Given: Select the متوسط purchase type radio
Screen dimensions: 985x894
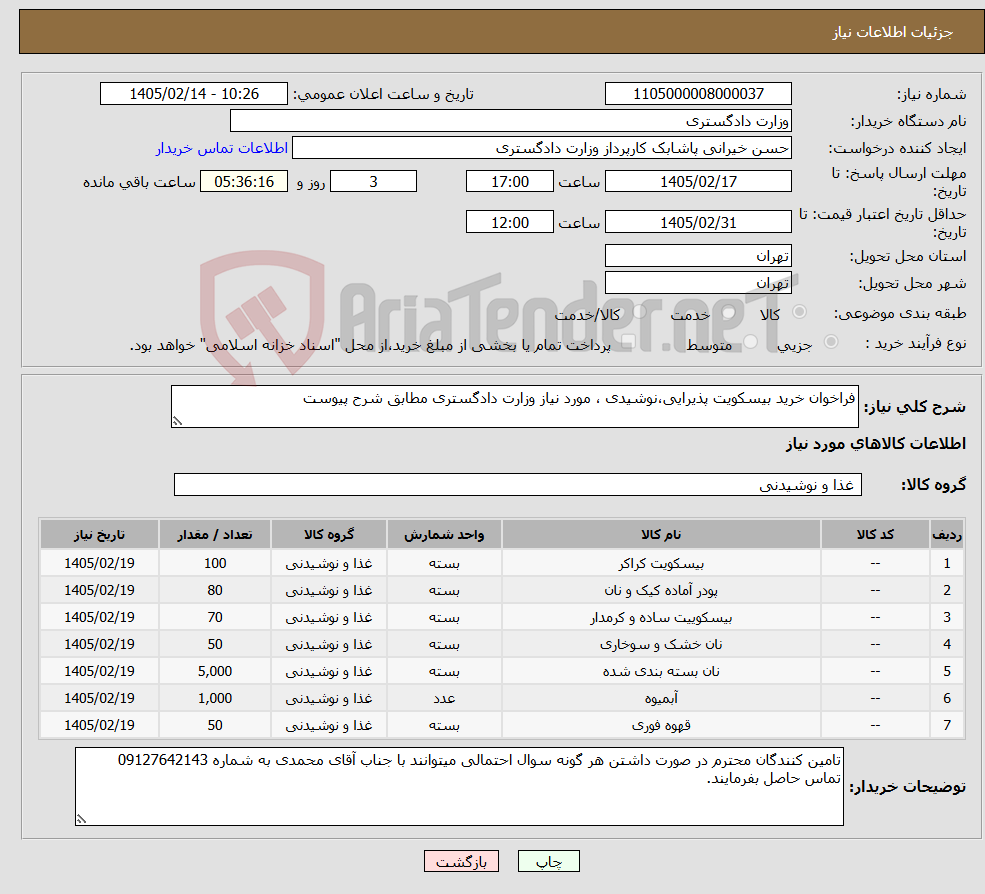Looking at the screenshot, I should (751, 342).
